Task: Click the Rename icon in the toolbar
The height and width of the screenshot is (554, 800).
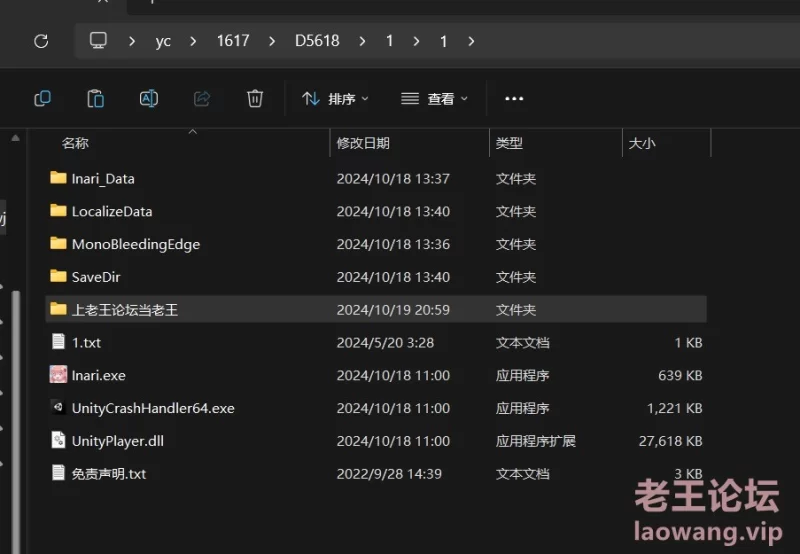Action: pyautogui.click(x=149, y=98)
